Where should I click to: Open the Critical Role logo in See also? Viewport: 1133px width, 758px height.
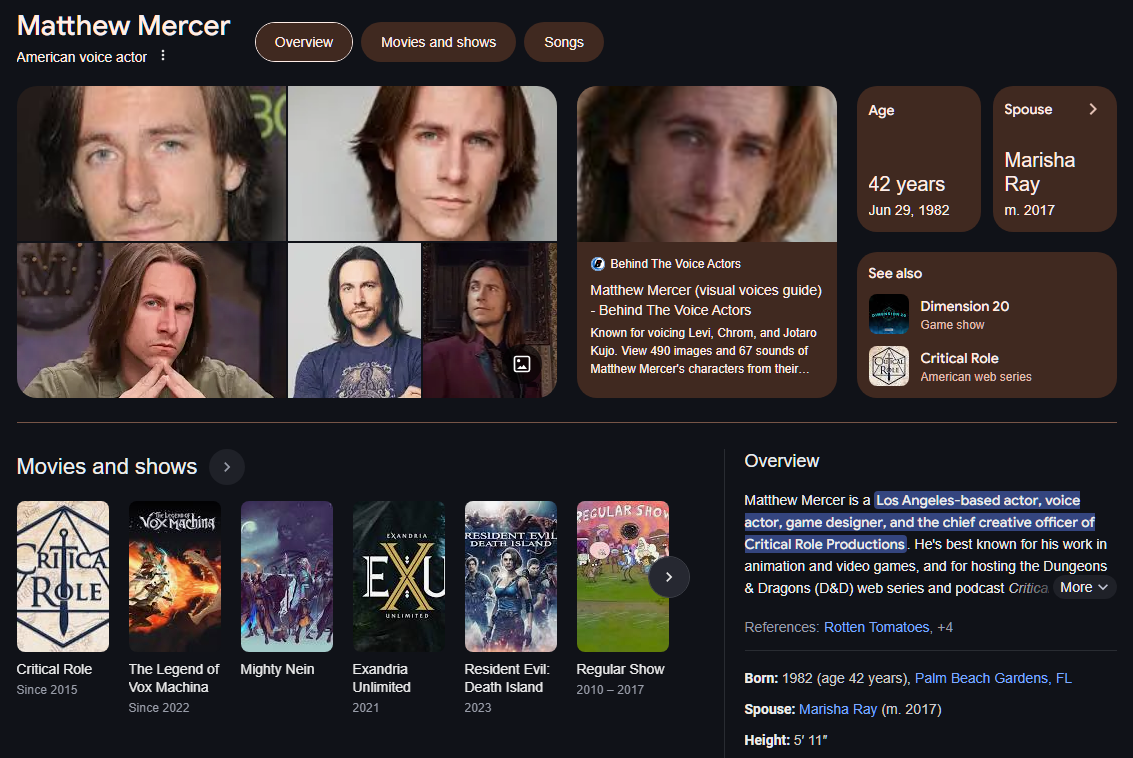point(888,366)
